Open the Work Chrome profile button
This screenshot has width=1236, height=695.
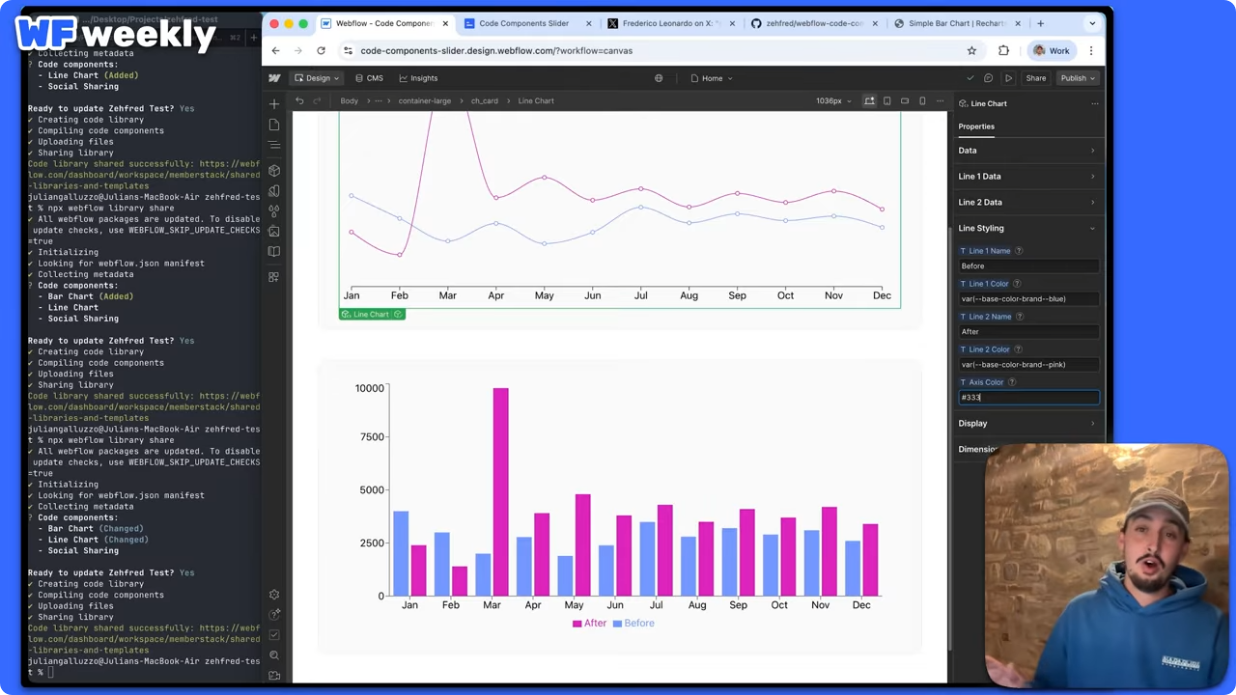[1052, 51]
